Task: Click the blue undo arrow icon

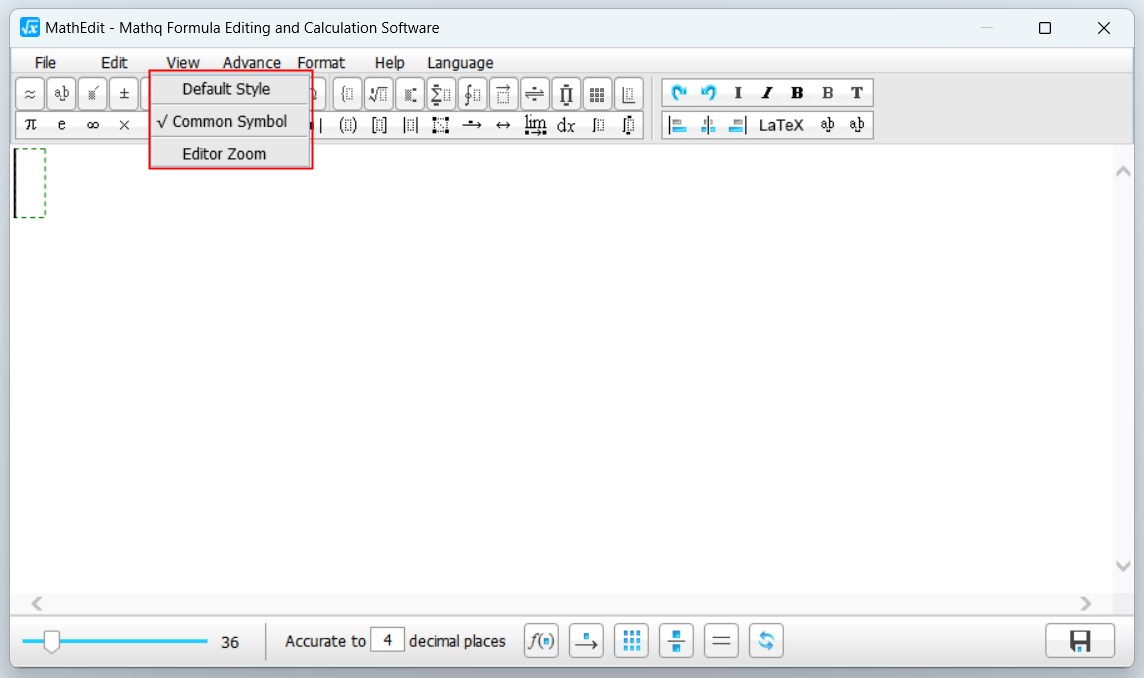Action: [708, 93]
